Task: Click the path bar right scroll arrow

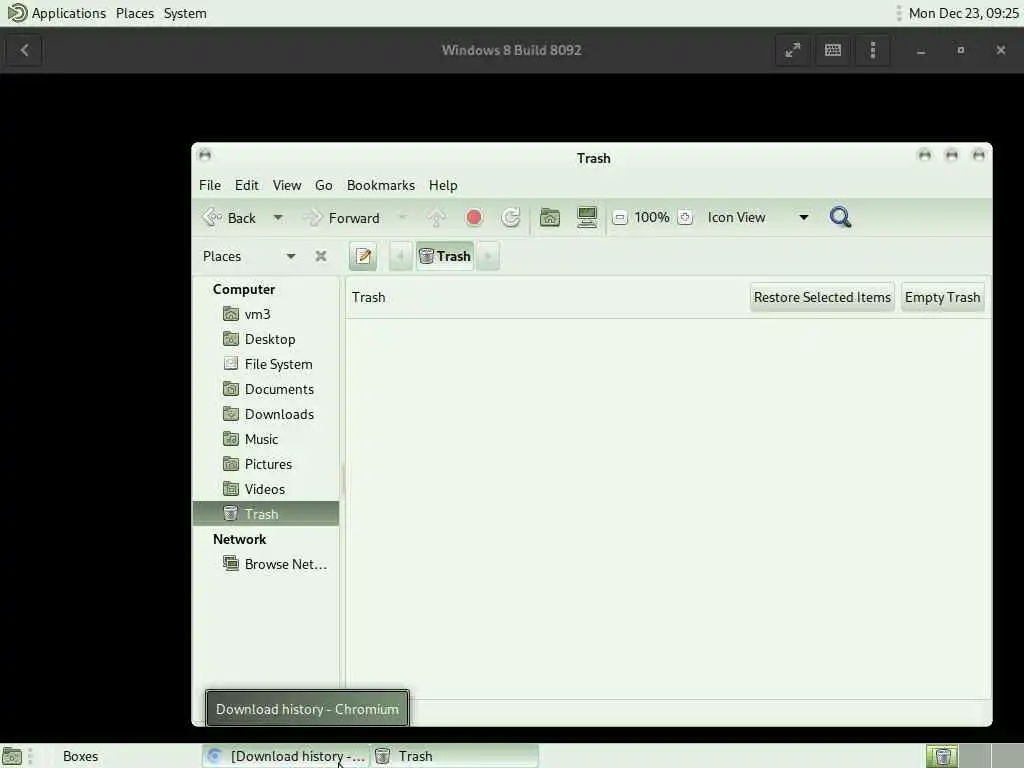Action: 488,256
